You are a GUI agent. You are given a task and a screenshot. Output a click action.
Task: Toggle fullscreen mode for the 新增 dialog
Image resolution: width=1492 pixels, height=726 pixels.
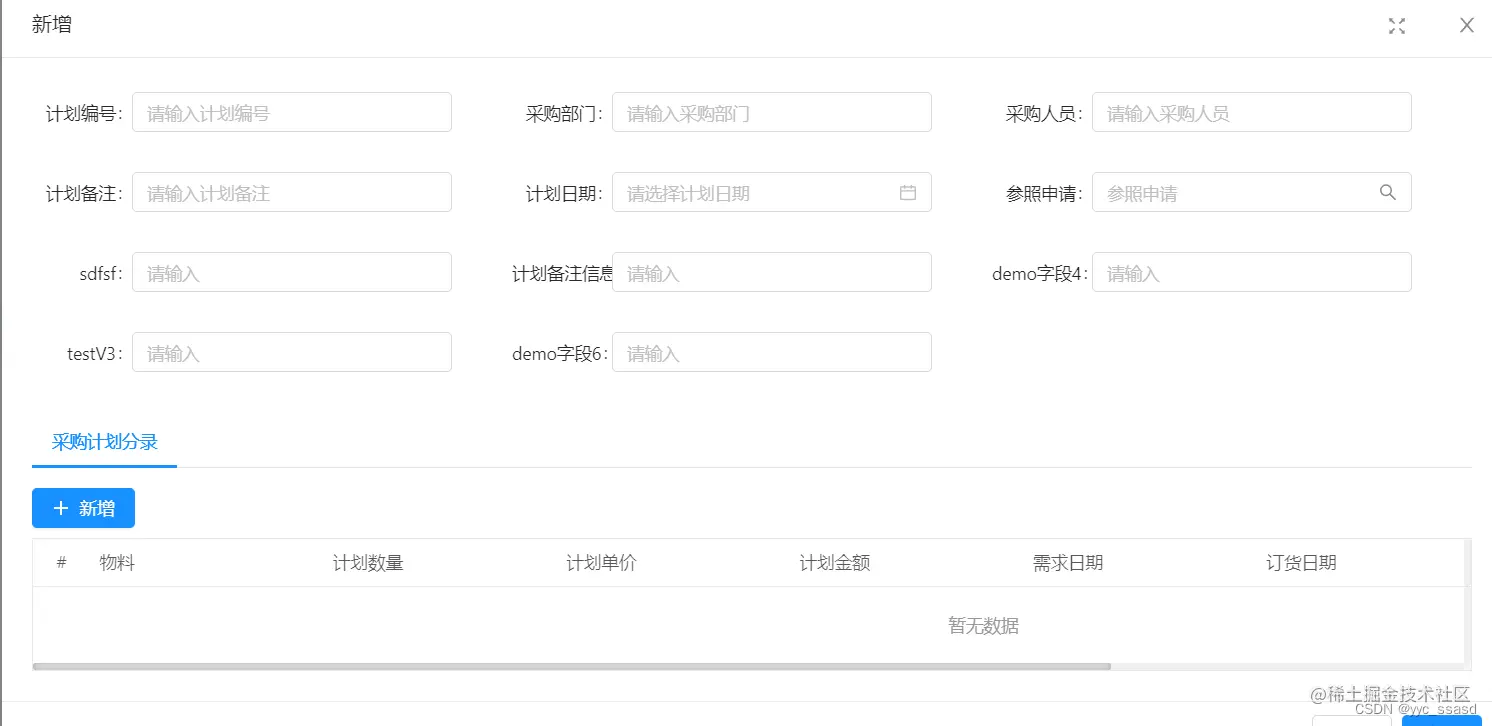click(x=1397, y=26)
